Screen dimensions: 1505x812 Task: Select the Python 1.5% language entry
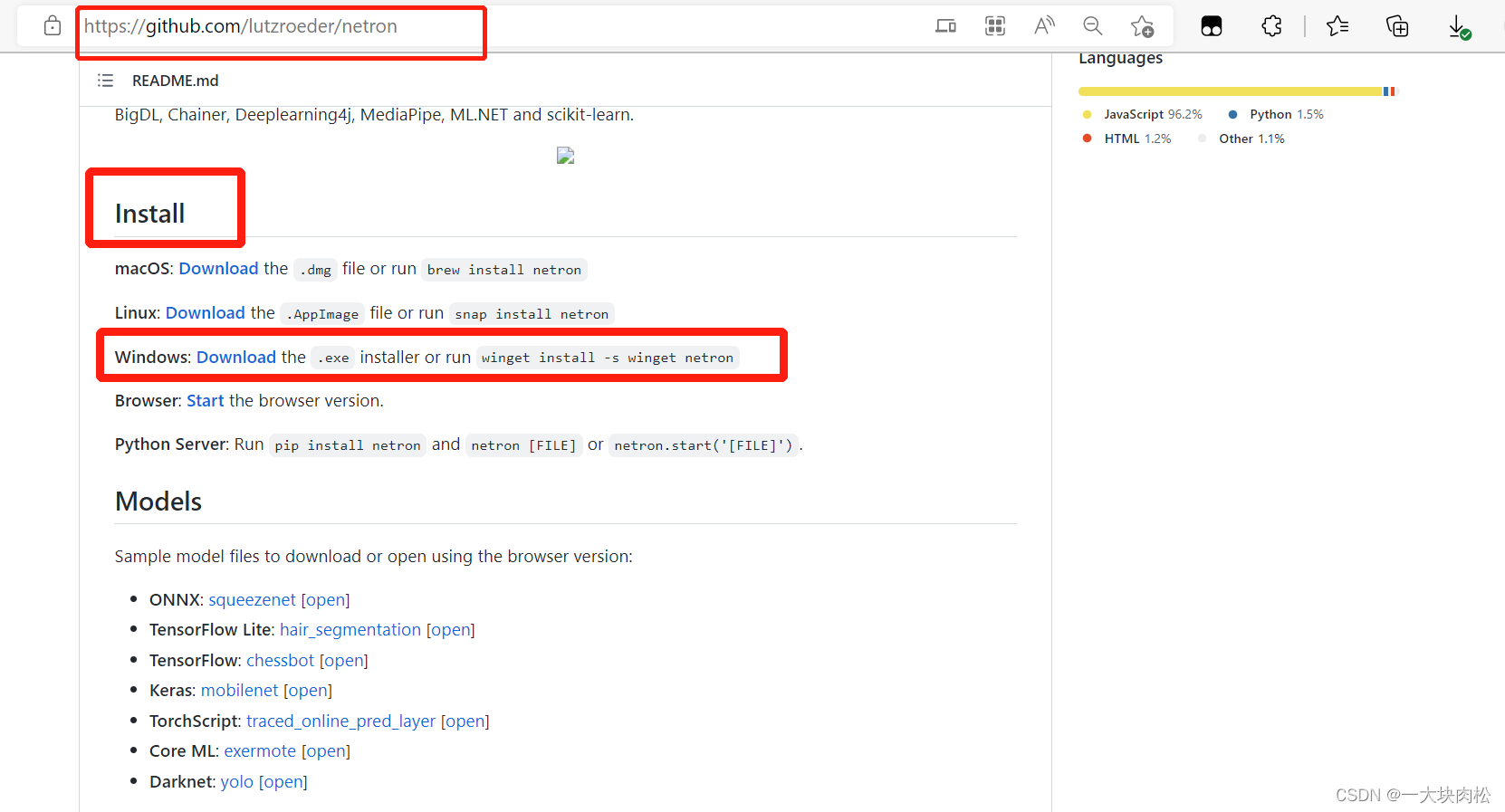1287,114
